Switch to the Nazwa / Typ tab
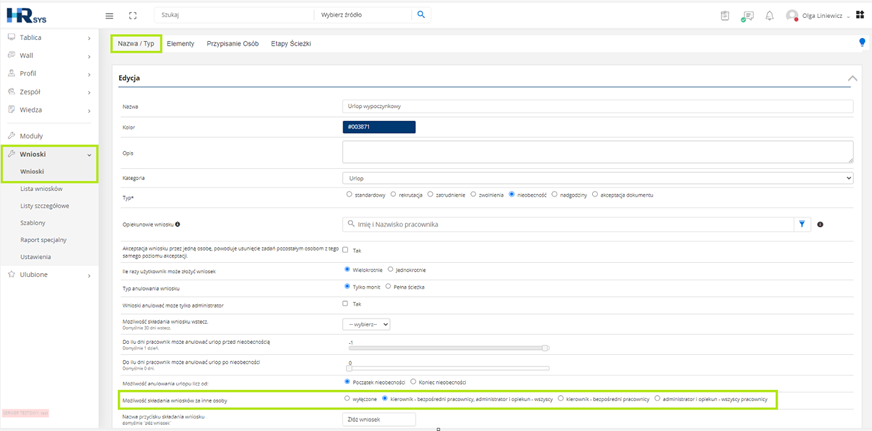Image resolution: width=872 pixels, height=431 pixels. 136,43
